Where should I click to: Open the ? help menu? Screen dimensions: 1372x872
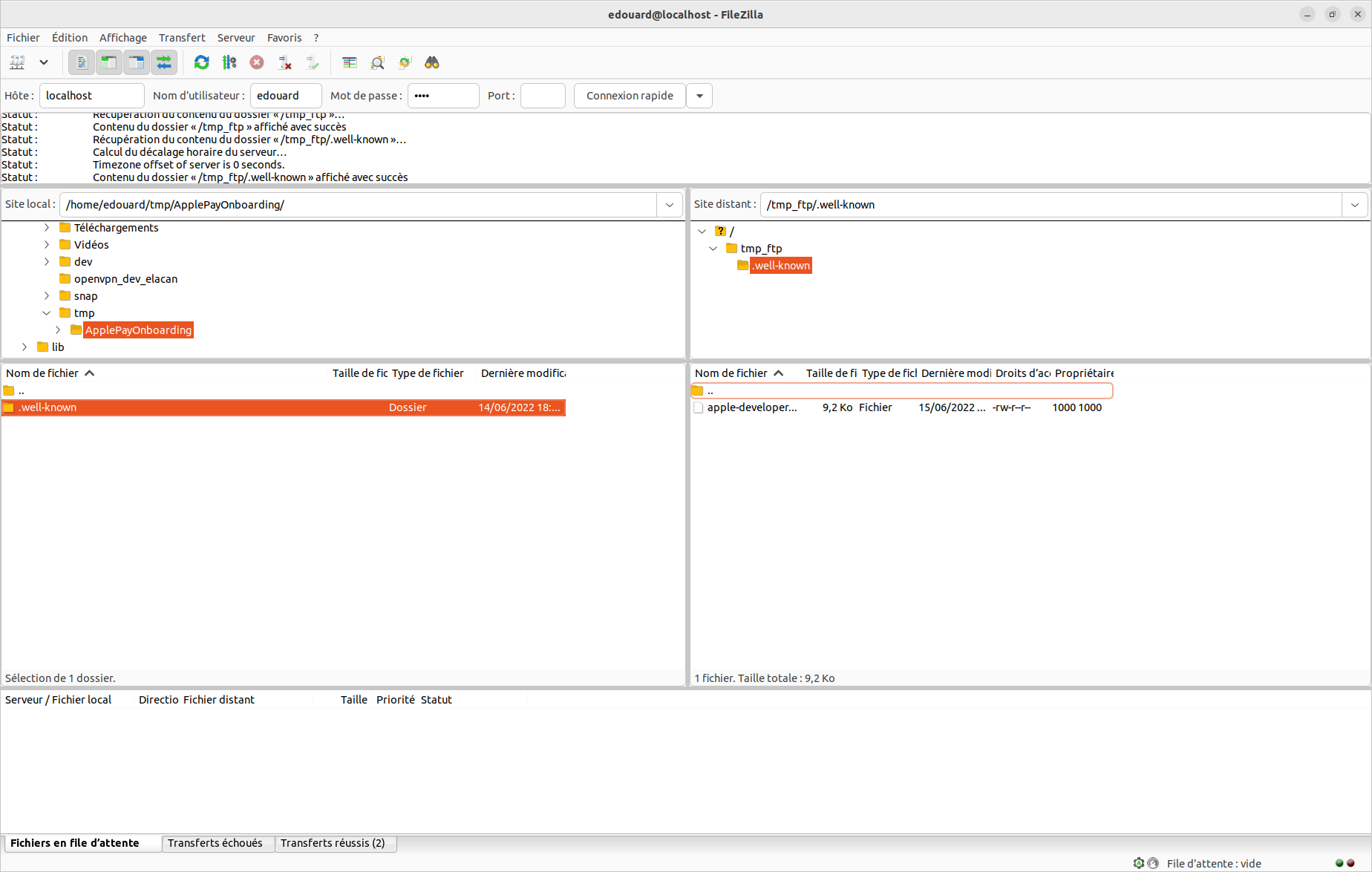(316, 38)
